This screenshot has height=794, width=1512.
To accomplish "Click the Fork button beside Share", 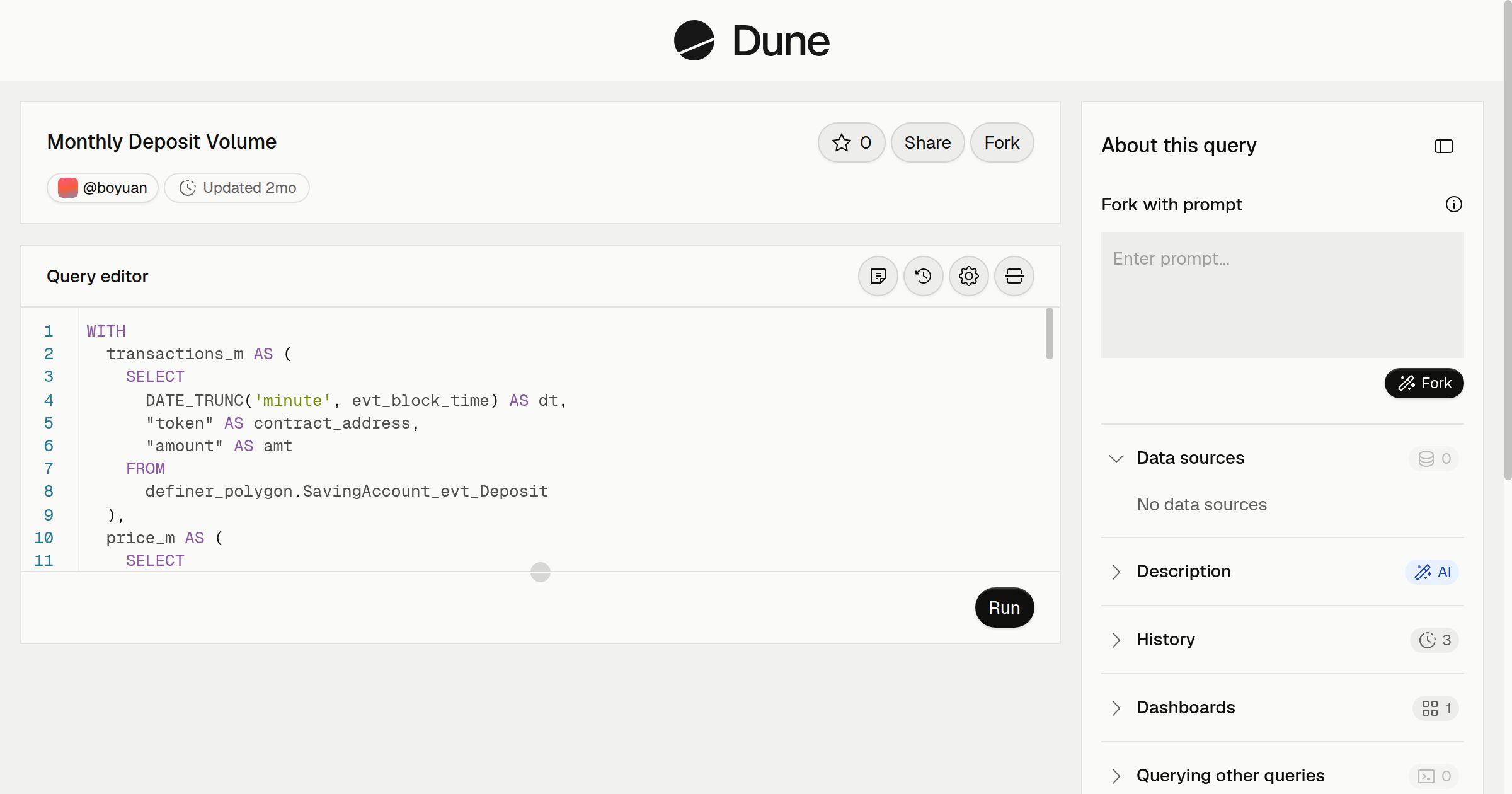I will click(1002, 142).
